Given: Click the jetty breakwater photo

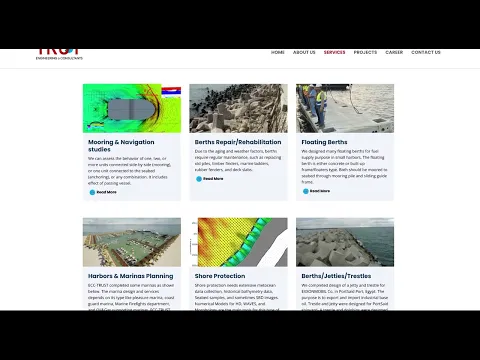Looking at the screenshot, I should pyautogui.click(x=345, y=242).
